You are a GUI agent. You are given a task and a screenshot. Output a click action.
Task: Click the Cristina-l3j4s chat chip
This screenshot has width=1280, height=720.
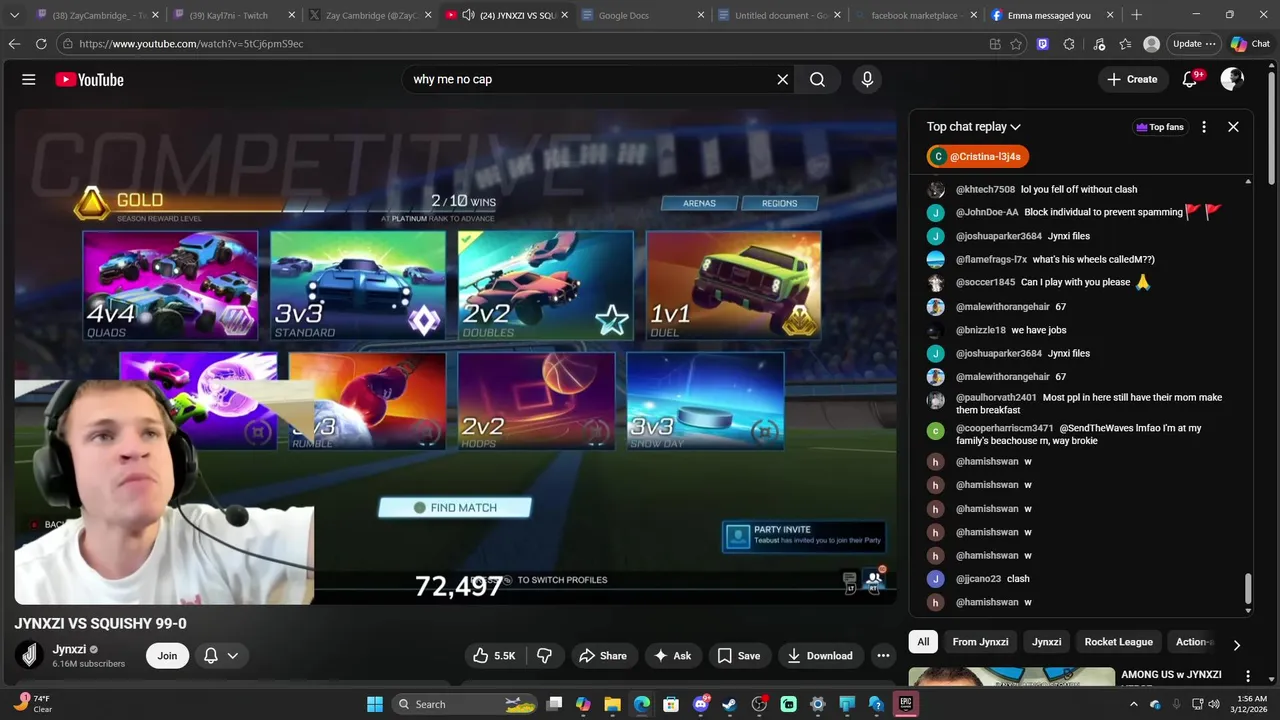tap(977, 157)
